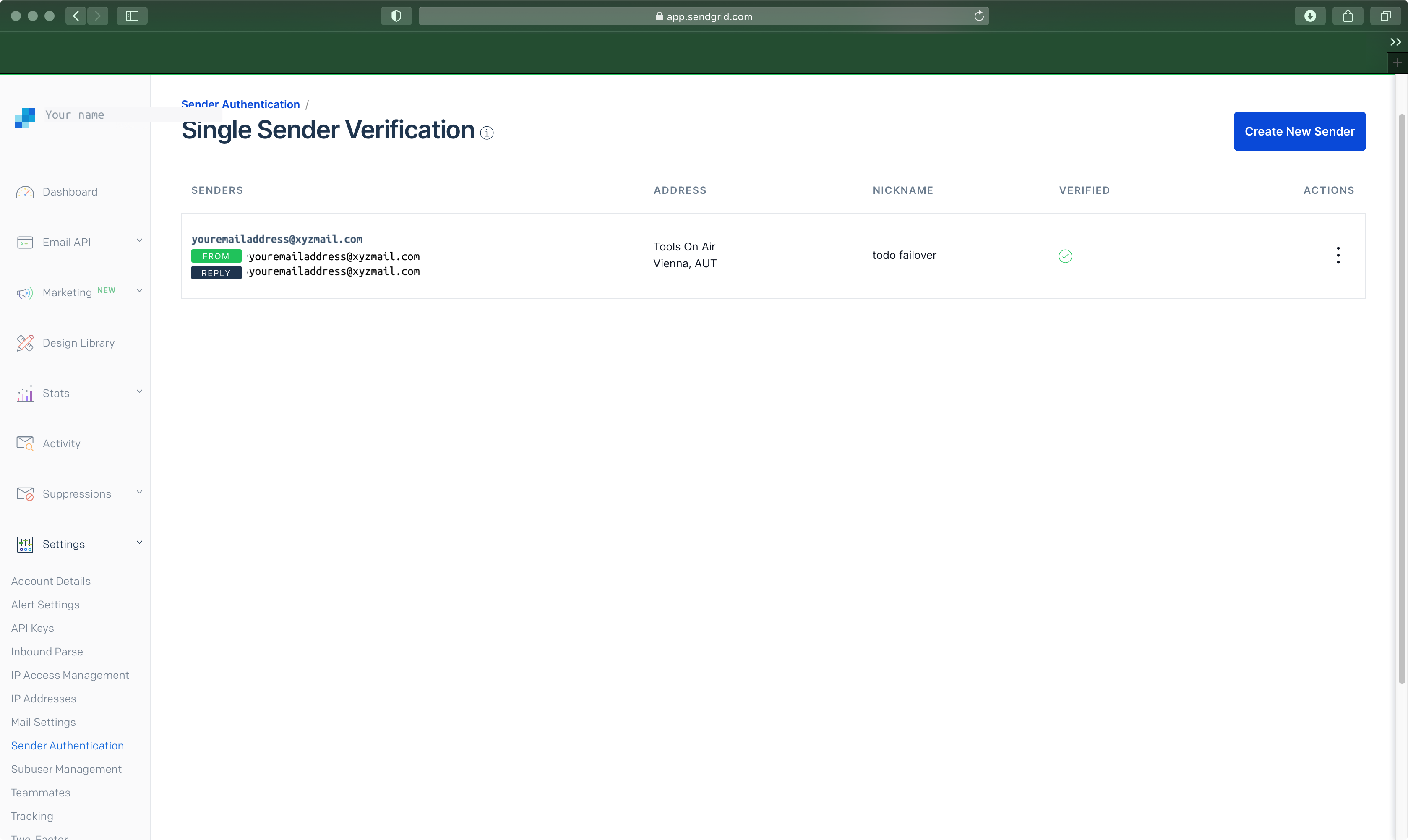Screen dimensions: 1408x840
Task: Expand the Marketing menu chevron
Action: [139, 291]
